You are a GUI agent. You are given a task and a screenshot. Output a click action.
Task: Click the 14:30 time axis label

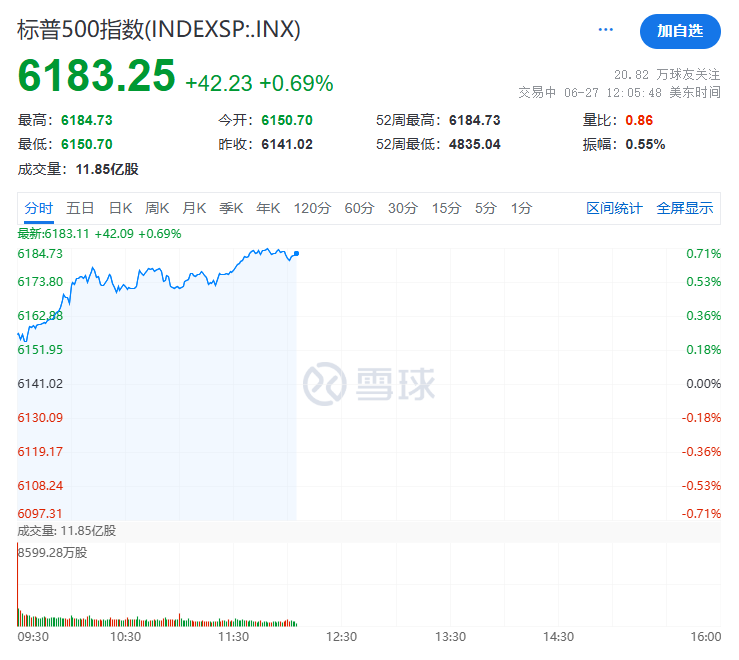(x=558, y=637)
